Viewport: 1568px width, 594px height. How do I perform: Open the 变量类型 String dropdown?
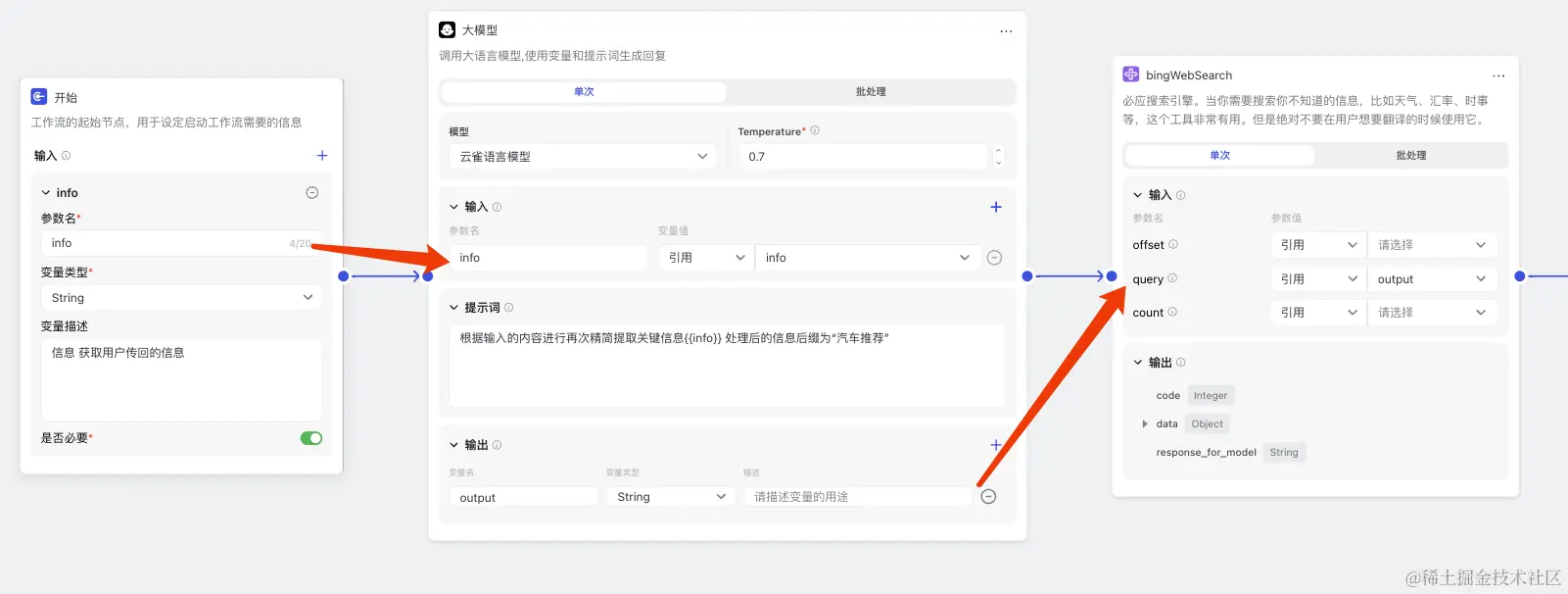pos(181,297)
